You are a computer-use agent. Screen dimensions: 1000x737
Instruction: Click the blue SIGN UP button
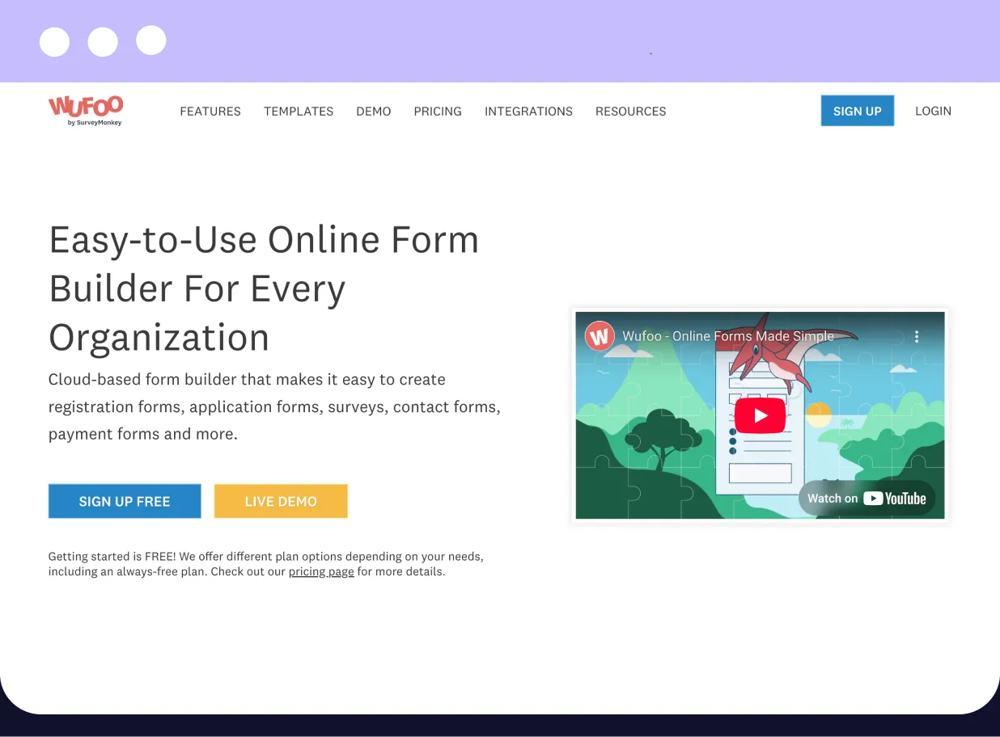point(857,111)
